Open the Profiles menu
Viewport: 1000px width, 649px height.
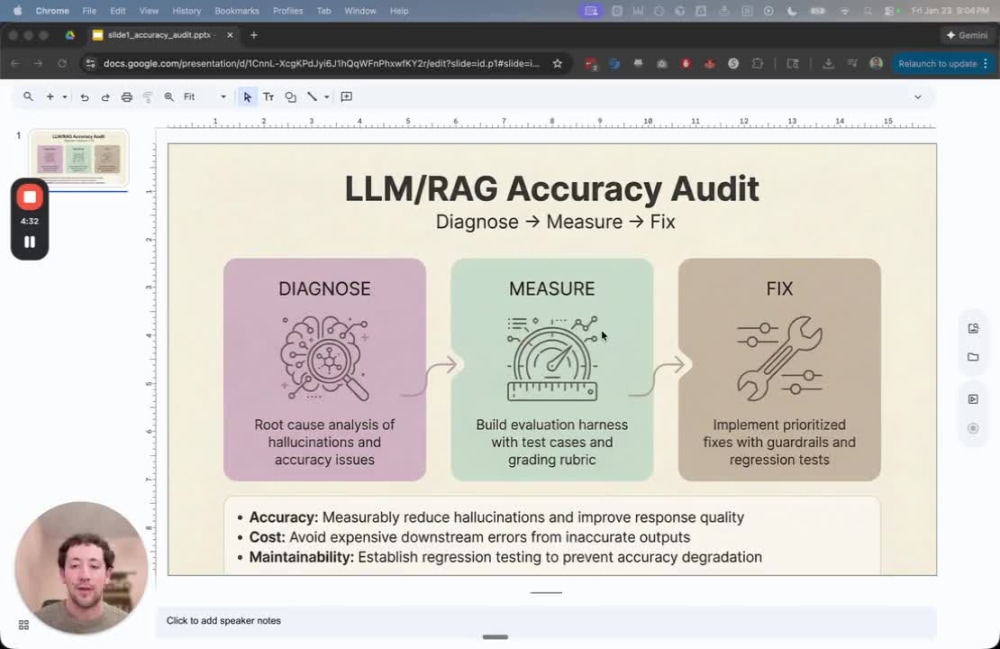pos(288,11)
